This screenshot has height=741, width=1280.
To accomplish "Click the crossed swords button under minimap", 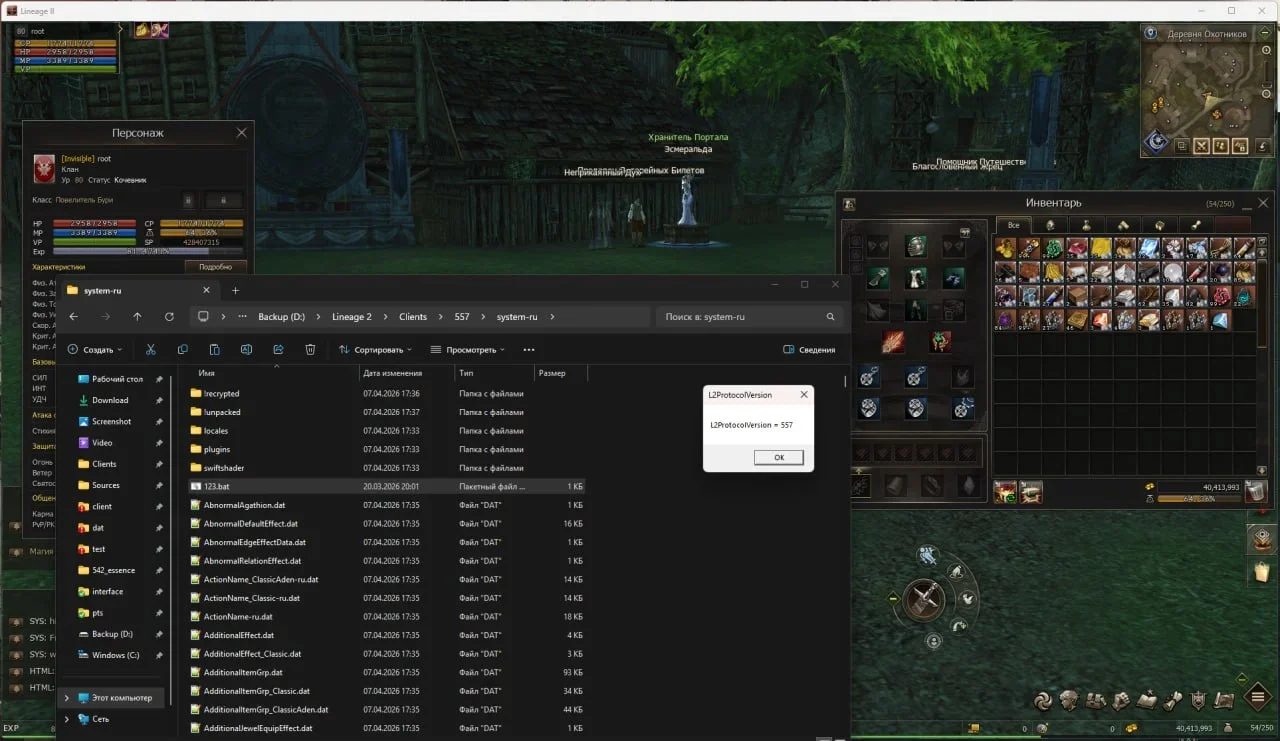I will tap(1202, 146).
